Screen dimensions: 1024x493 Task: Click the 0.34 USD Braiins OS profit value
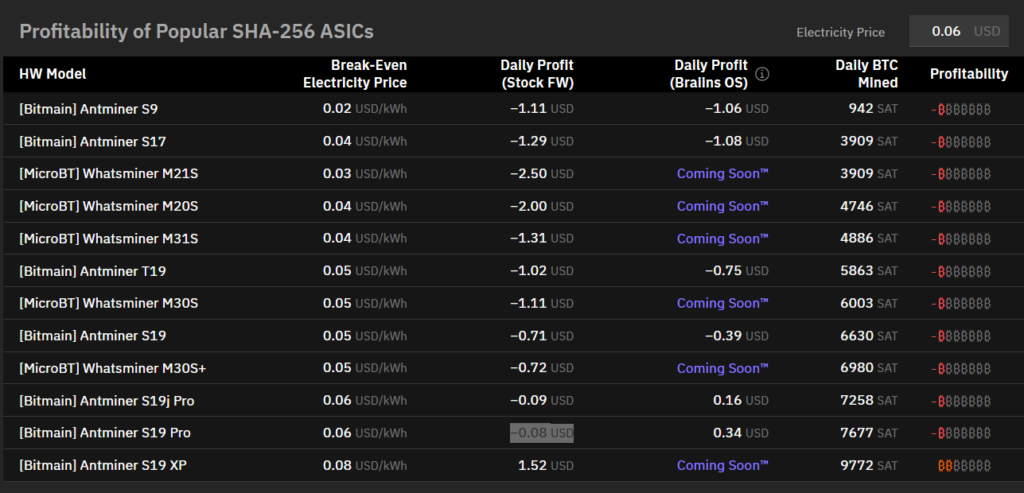(x=741, y=433)
